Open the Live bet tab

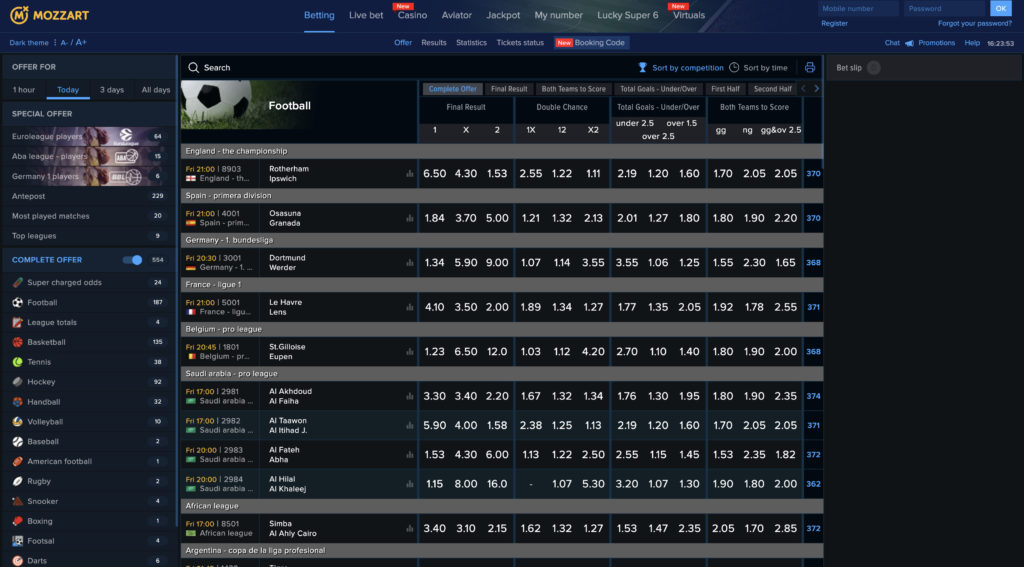[x=366, y=15]
